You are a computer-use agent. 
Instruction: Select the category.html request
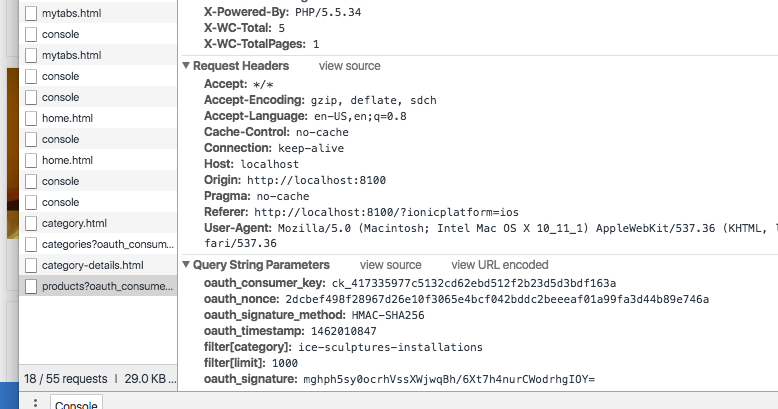pyautogui.click(x=98, y=223)
